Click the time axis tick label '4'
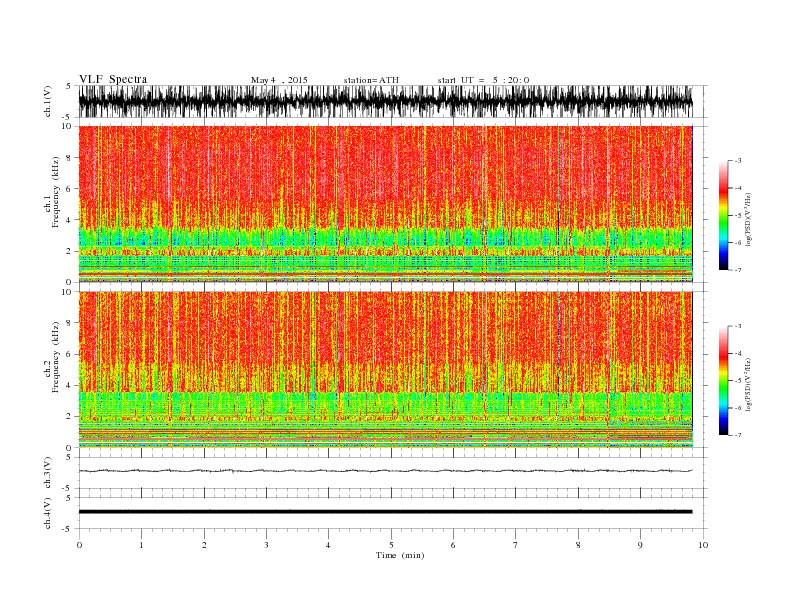Viewport: 792px width, 612px height. pos(328,545)
